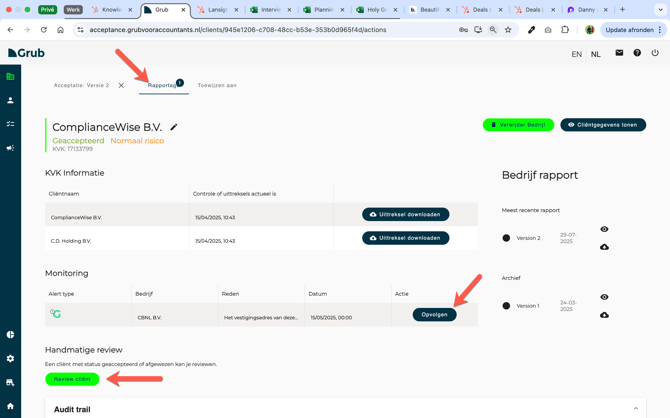670x418 pixels.
Task: Open browser extensions puzzle icon
Action: (565, 30)
